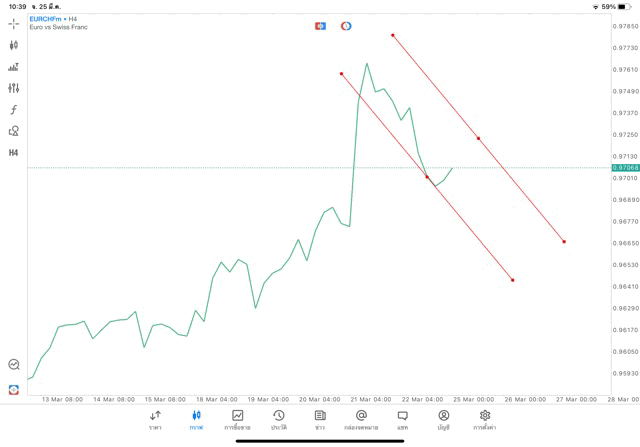Open the trade levels icon below chart type
640x447 pixels.
[x=14, y=67]
